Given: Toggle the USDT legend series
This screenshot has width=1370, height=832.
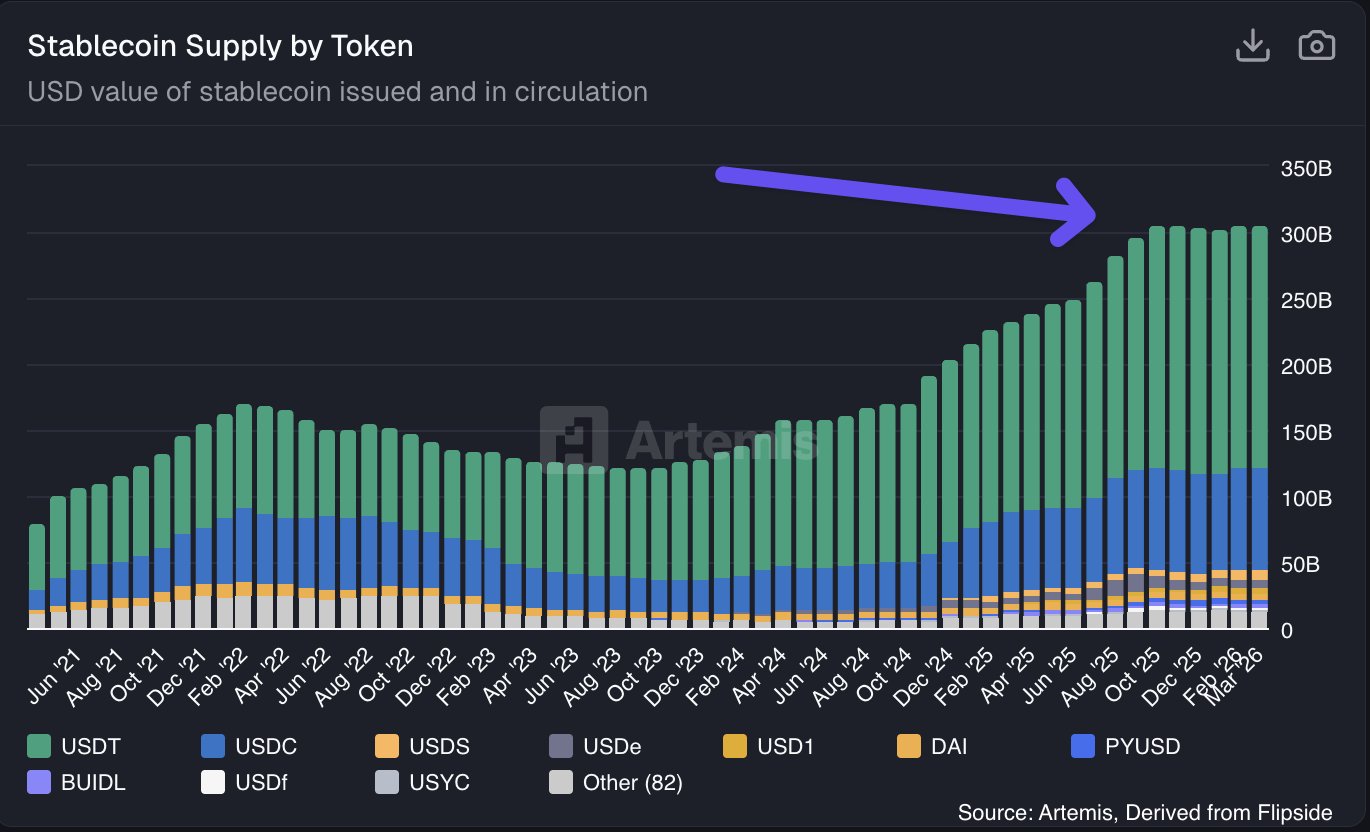Looking at the screenshot, I should (91, 746).
